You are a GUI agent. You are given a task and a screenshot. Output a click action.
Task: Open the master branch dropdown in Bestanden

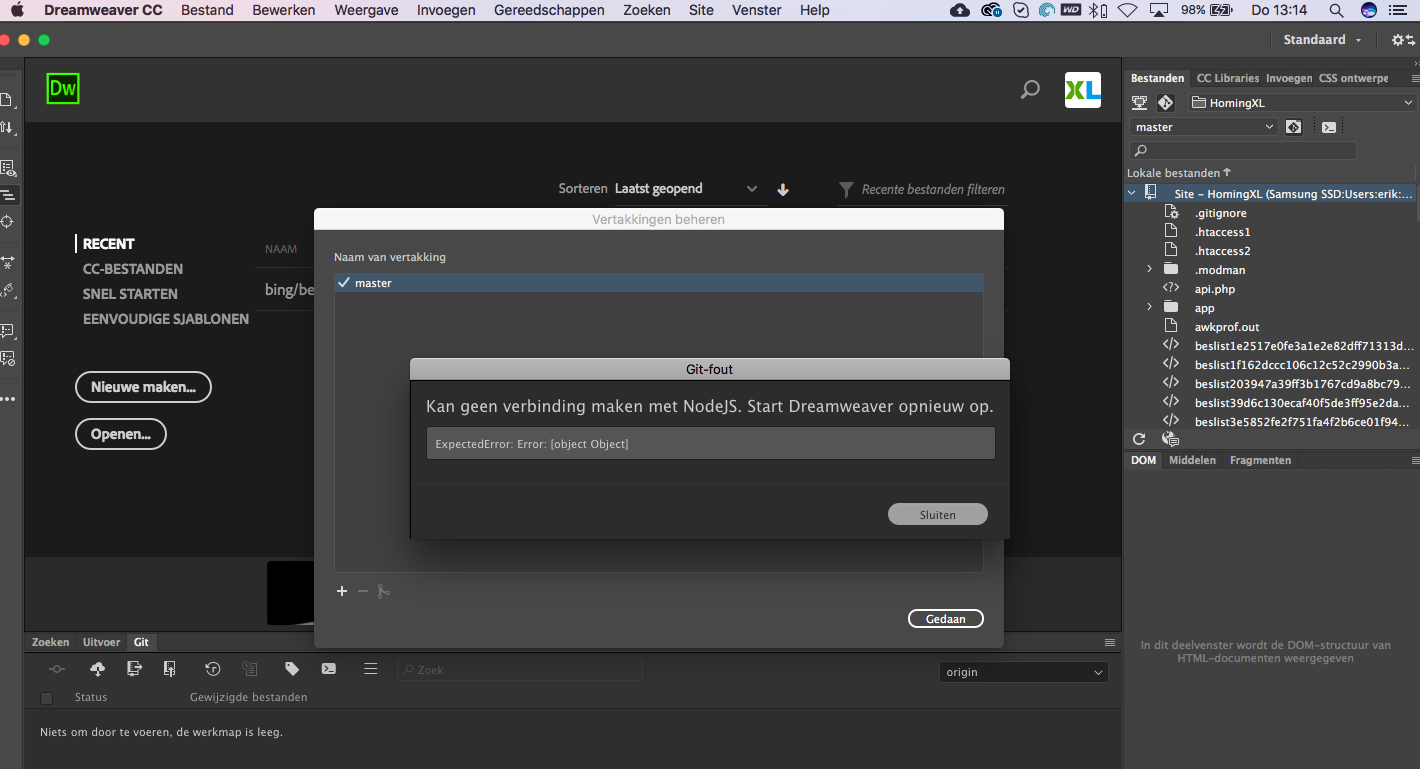point(1204,127)
